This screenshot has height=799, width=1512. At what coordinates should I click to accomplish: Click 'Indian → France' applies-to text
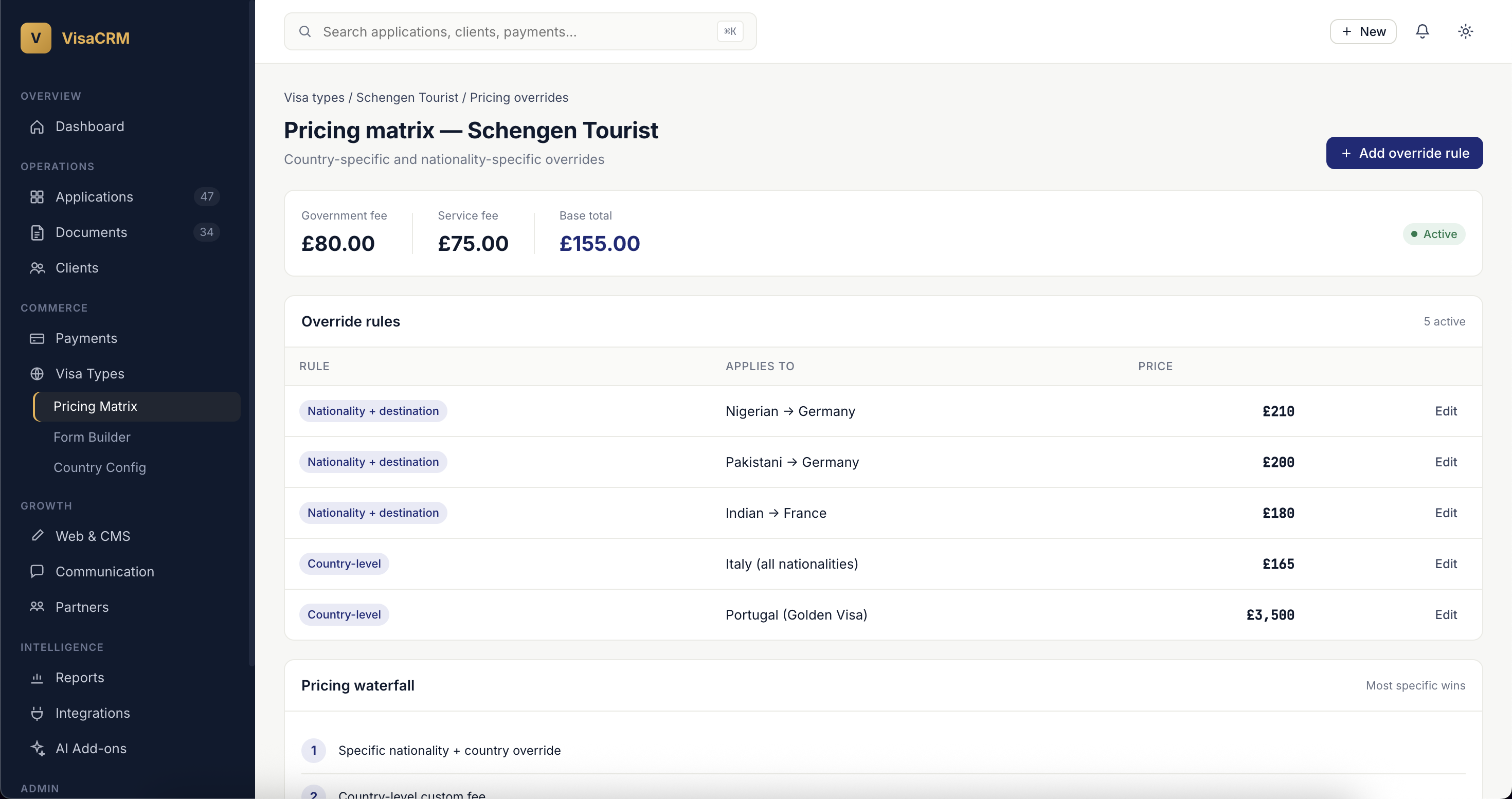click(776, 513)
